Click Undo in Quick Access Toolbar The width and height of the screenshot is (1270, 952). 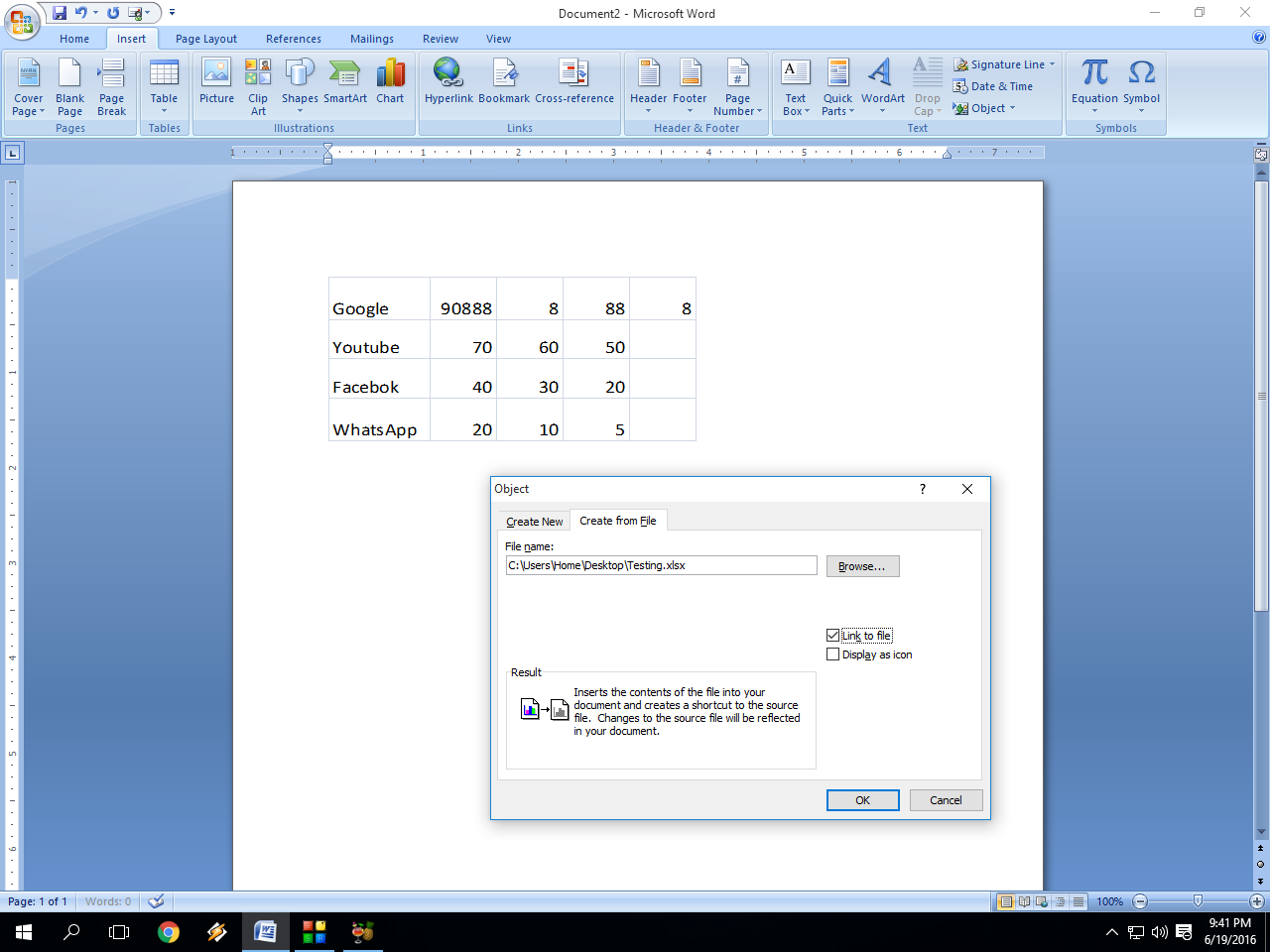[81, 13]
